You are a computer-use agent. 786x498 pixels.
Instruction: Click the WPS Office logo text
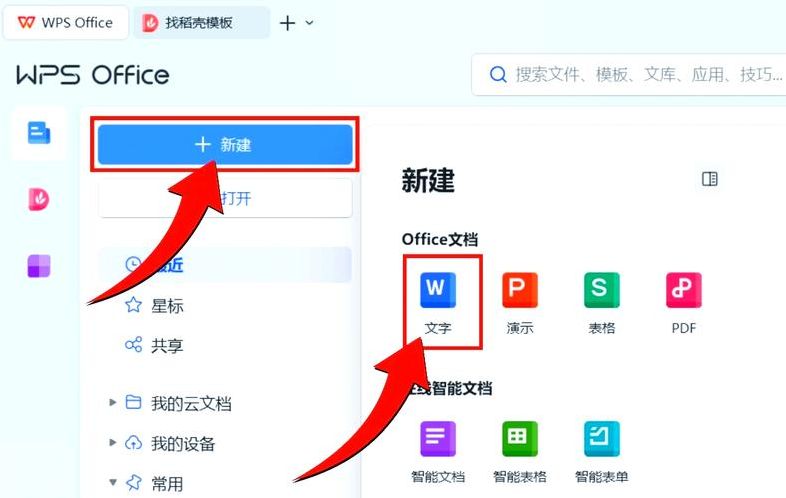pos(93,75)
